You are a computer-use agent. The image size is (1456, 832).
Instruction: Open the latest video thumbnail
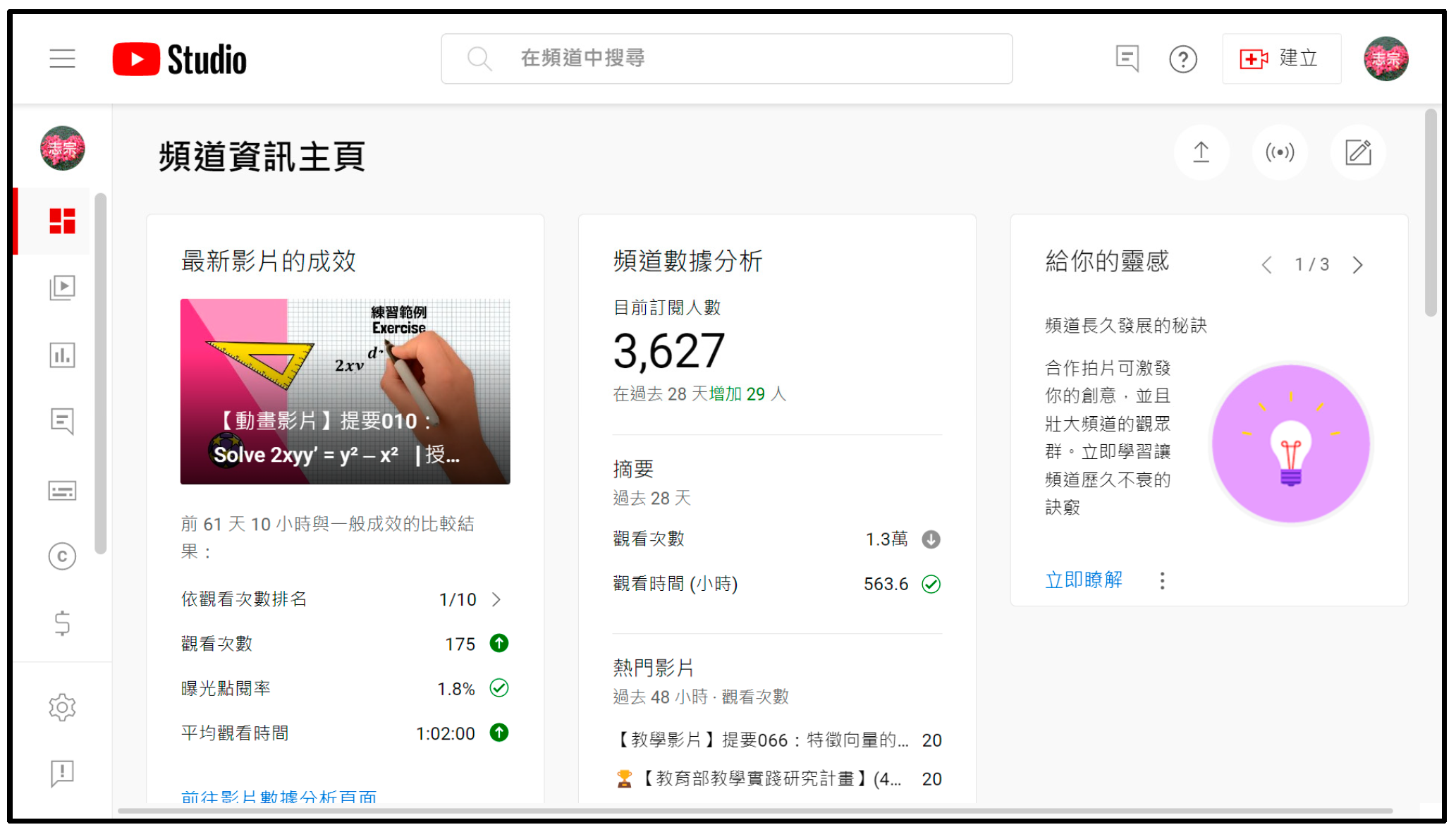[x=345, y=391]
